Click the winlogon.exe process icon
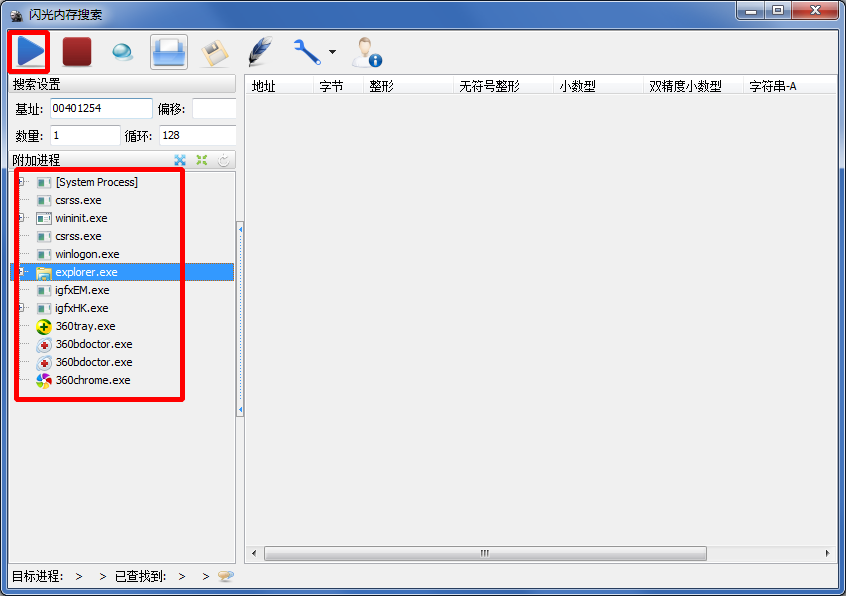This screenshot has width=846, height=596. (x=44, y=255)
